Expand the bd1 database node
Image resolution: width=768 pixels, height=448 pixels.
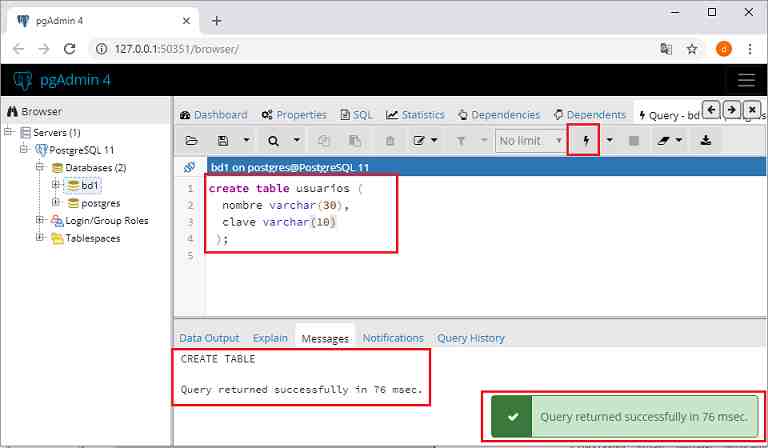pyautogui.click(x=56, y=185)
